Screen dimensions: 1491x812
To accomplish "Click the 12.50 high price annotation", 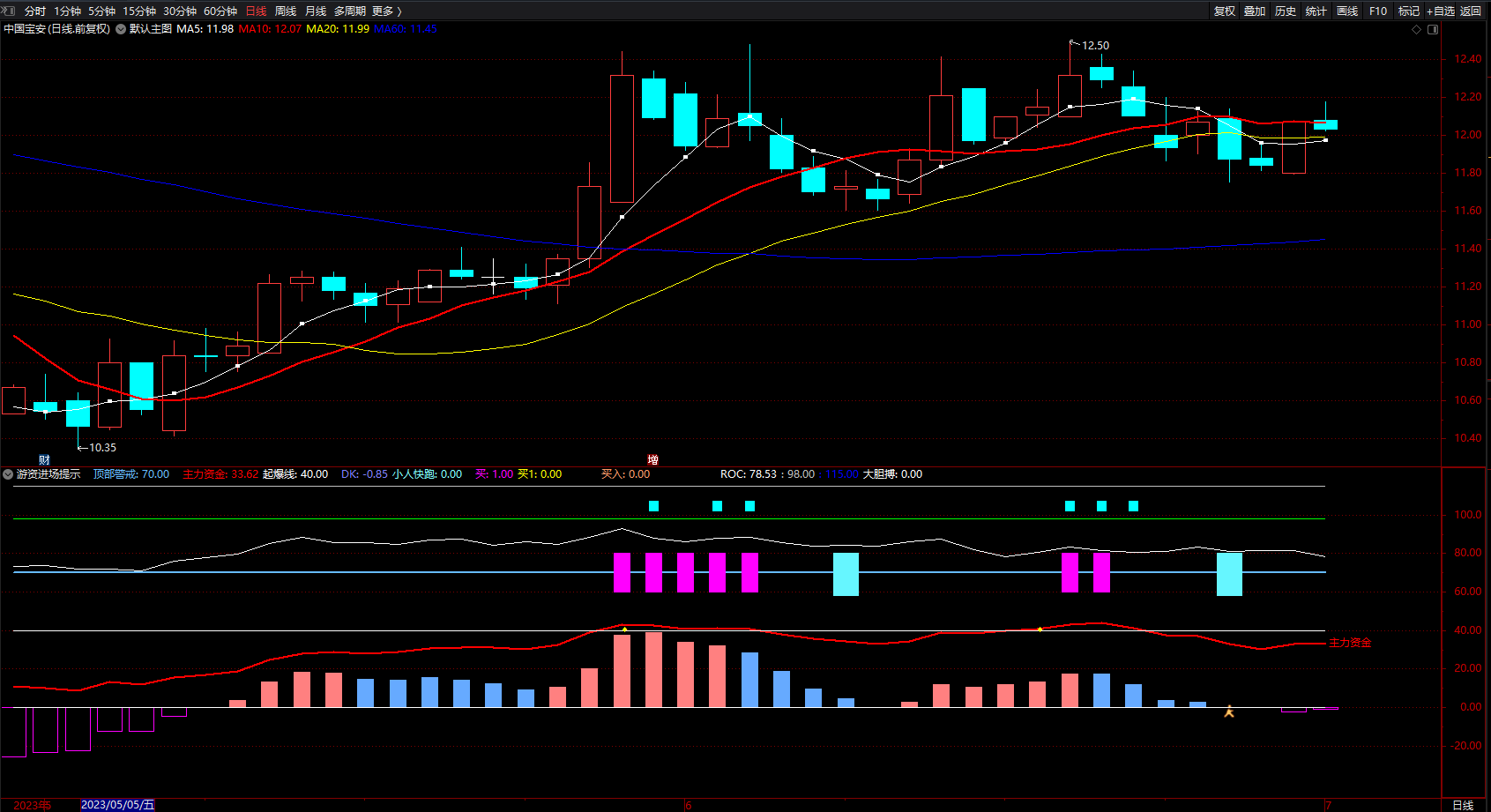I will [1095, 46].
